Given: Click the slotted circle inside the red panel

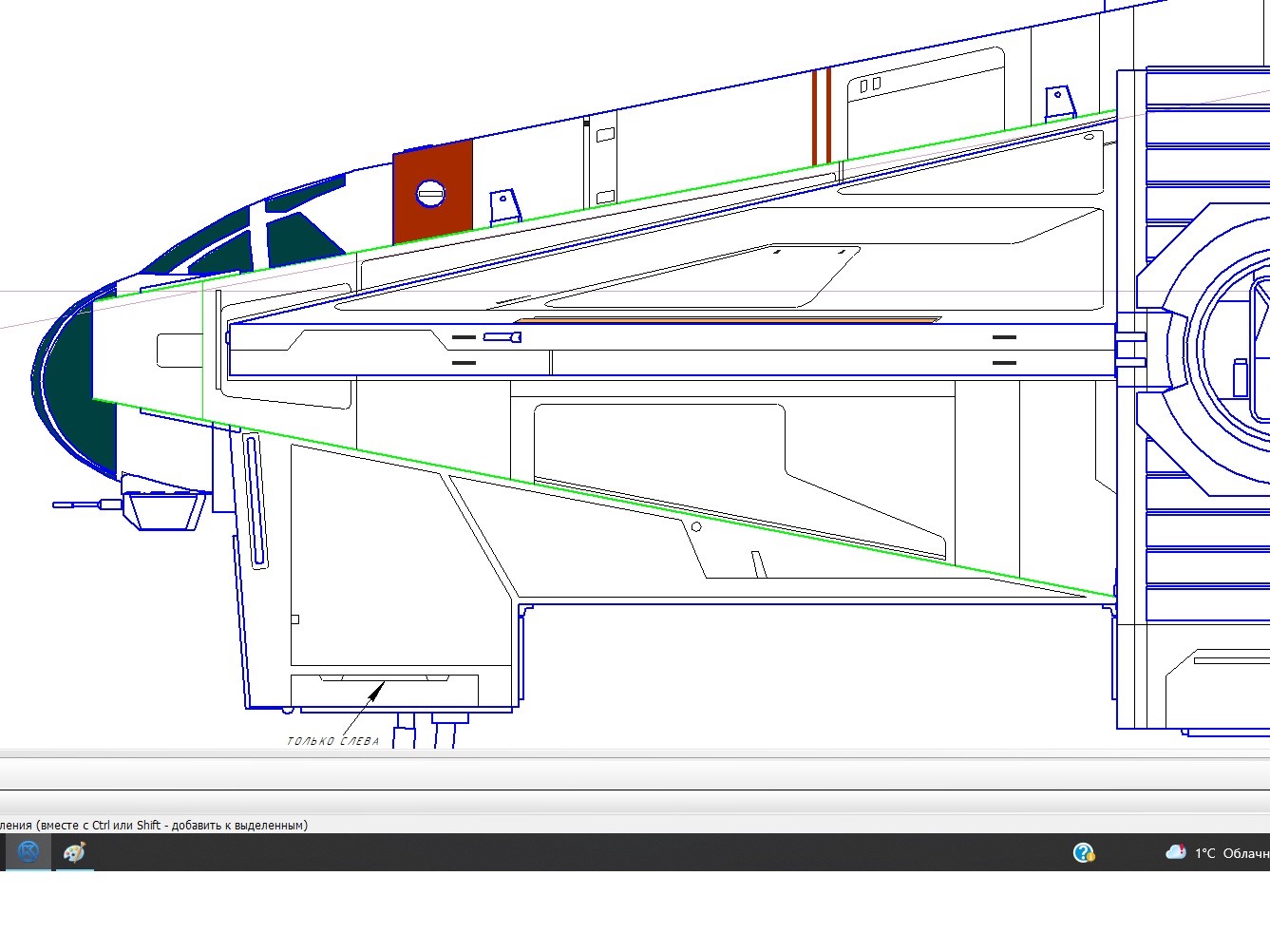Looking at the screenshot, I should (430, 194).
